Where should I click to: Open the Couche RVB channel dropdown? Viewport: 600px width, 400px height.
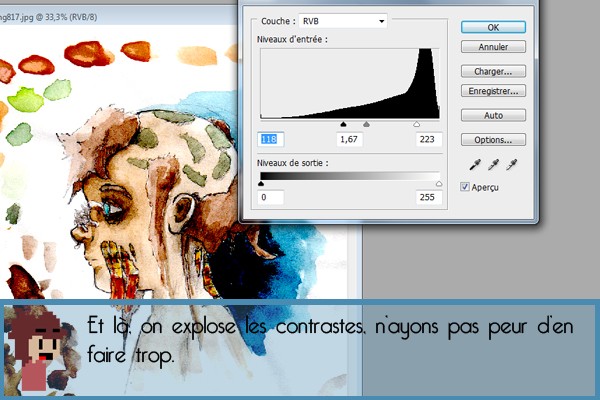pos(343,21)
